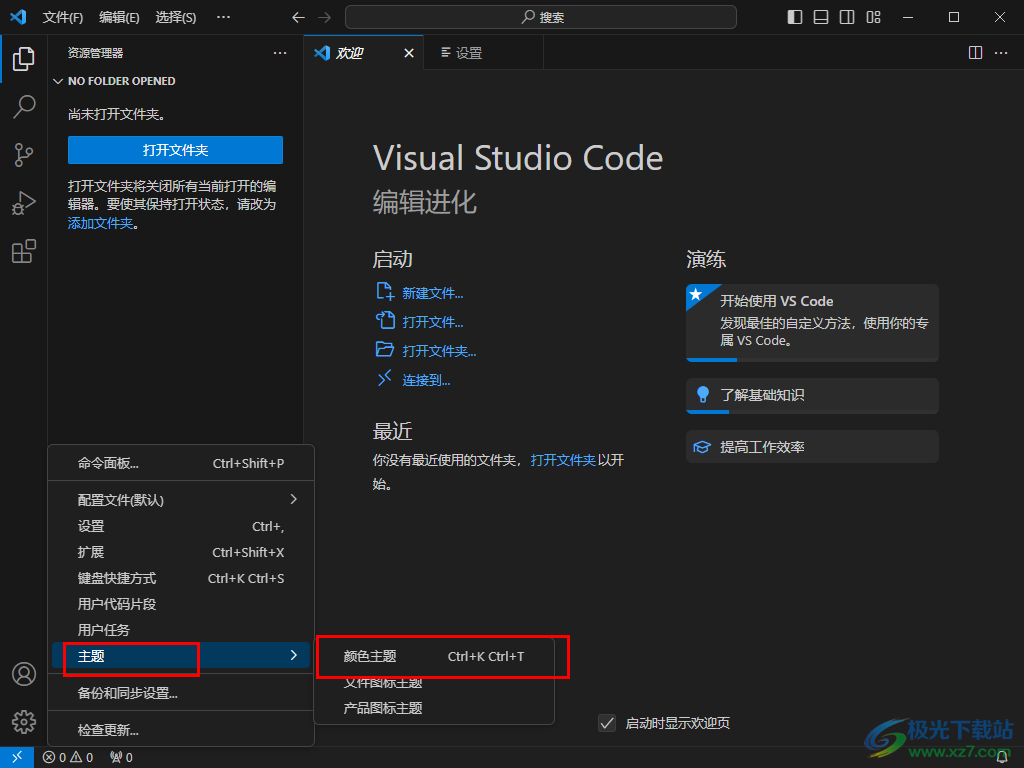
Task: Open the Search view in activity bar
Action: (x=24, y=106)
